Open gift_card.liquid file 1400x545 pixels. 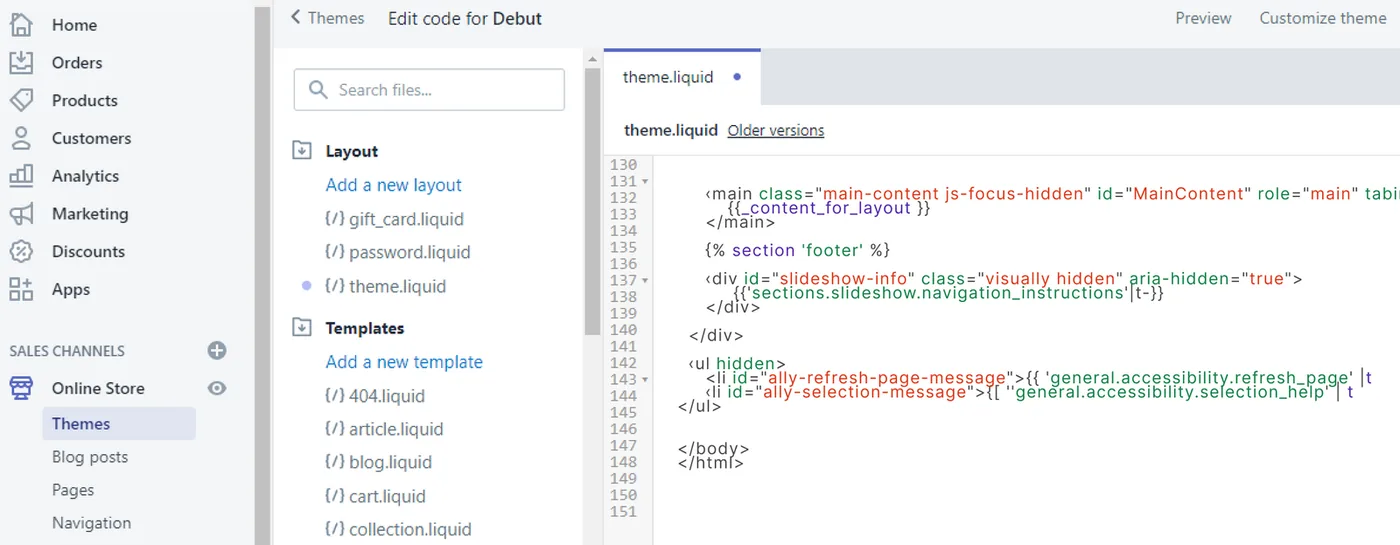tap(406, 219)
